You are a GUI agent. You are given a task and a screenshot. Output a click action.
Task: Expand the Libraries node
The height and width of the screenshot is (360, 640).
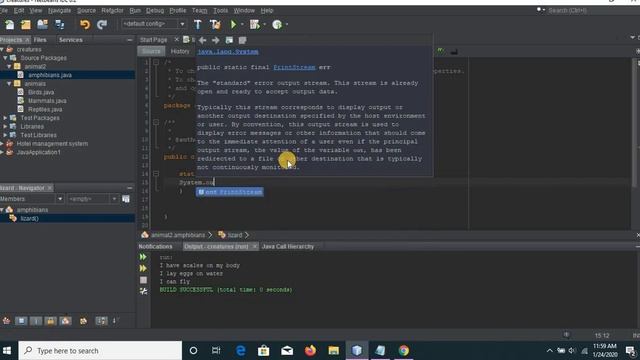5,127
